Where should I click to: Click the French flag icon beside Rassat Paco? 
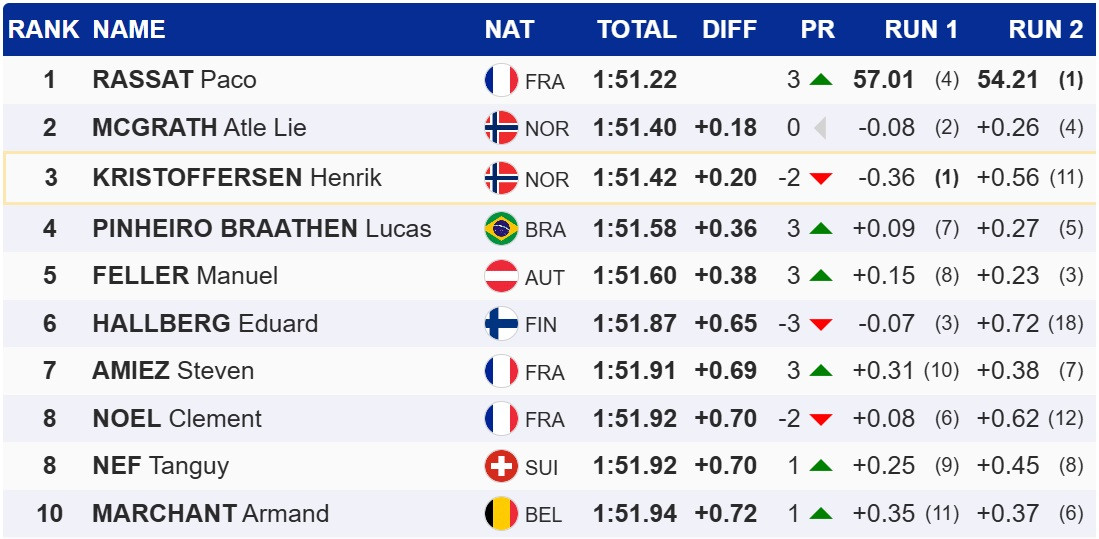click(501, 80)
